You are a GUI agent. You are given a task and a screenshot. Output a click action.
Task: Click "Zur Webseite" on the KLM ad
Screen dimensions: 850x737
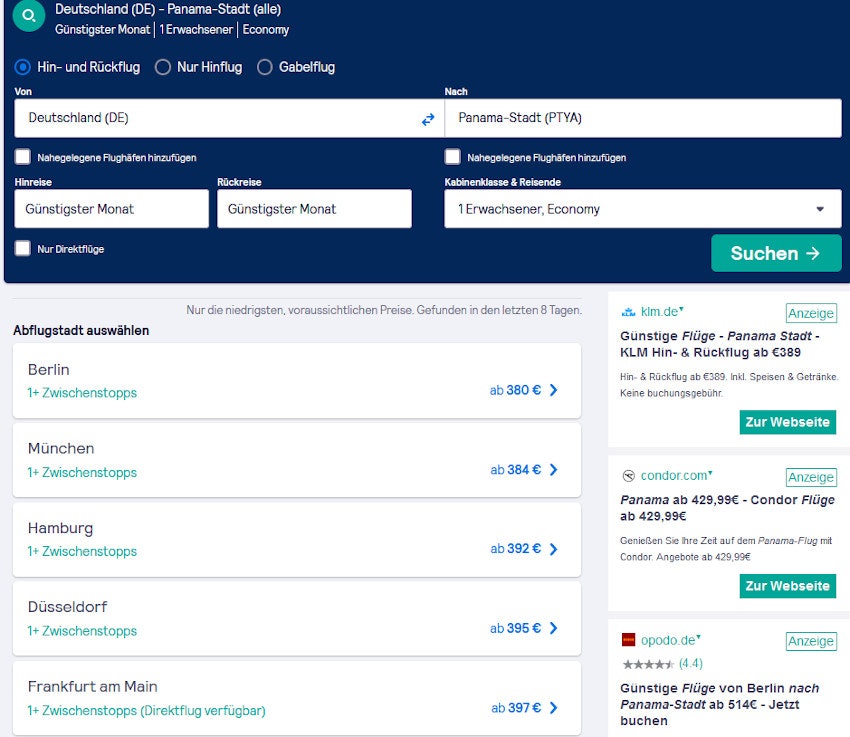788,422
